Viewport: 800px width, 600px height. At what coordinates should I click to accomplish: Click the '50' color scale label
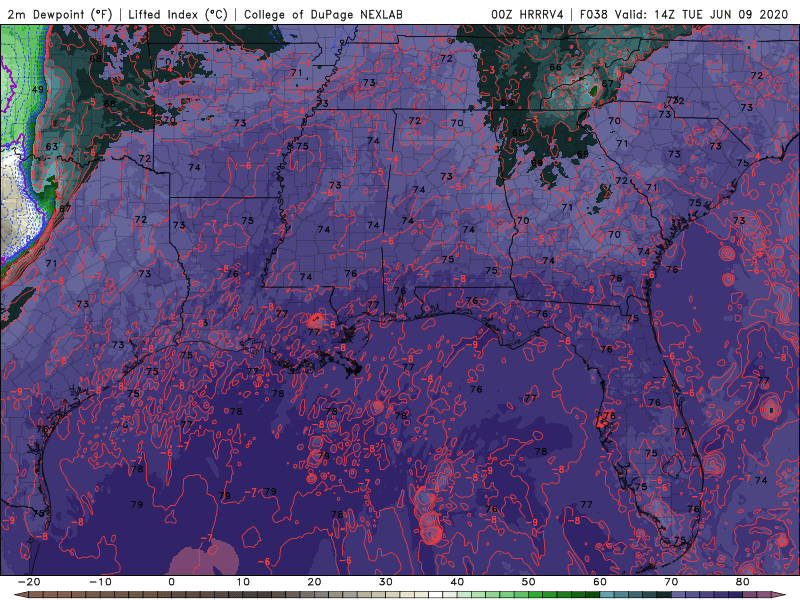529,582
